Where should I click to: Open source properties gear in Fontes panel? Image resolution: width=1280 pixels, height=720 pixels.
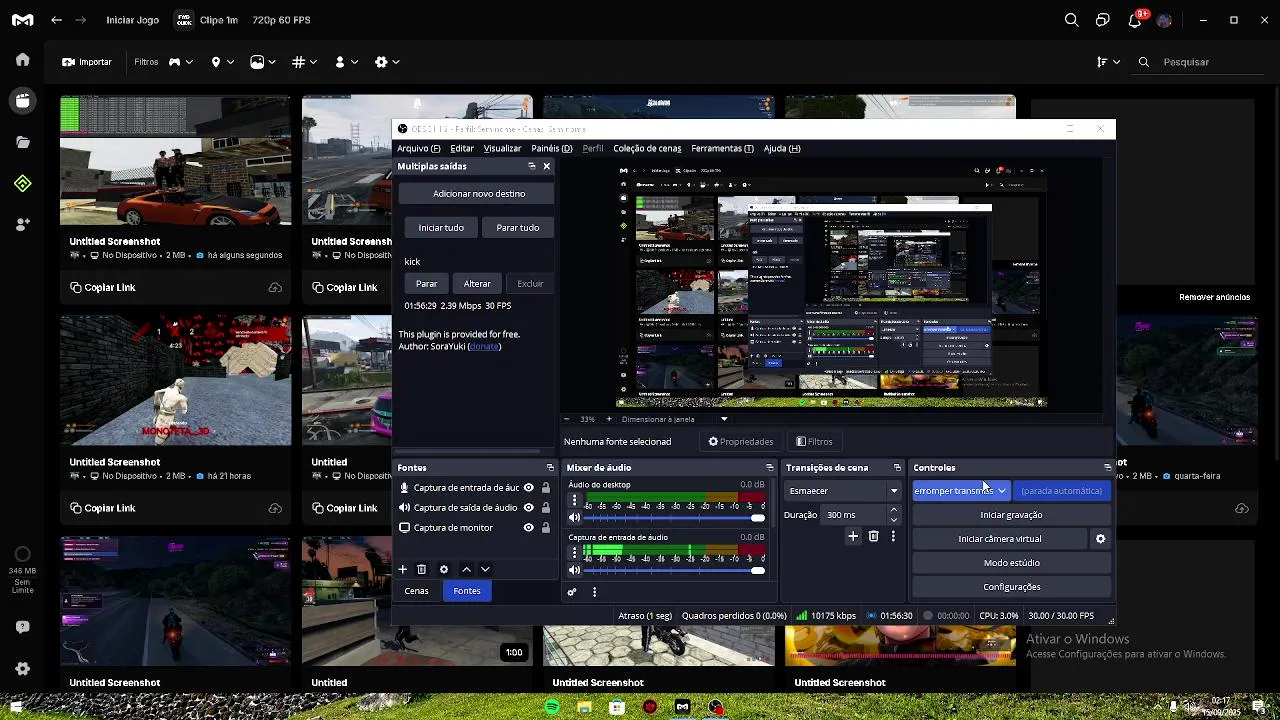point(444,569)
